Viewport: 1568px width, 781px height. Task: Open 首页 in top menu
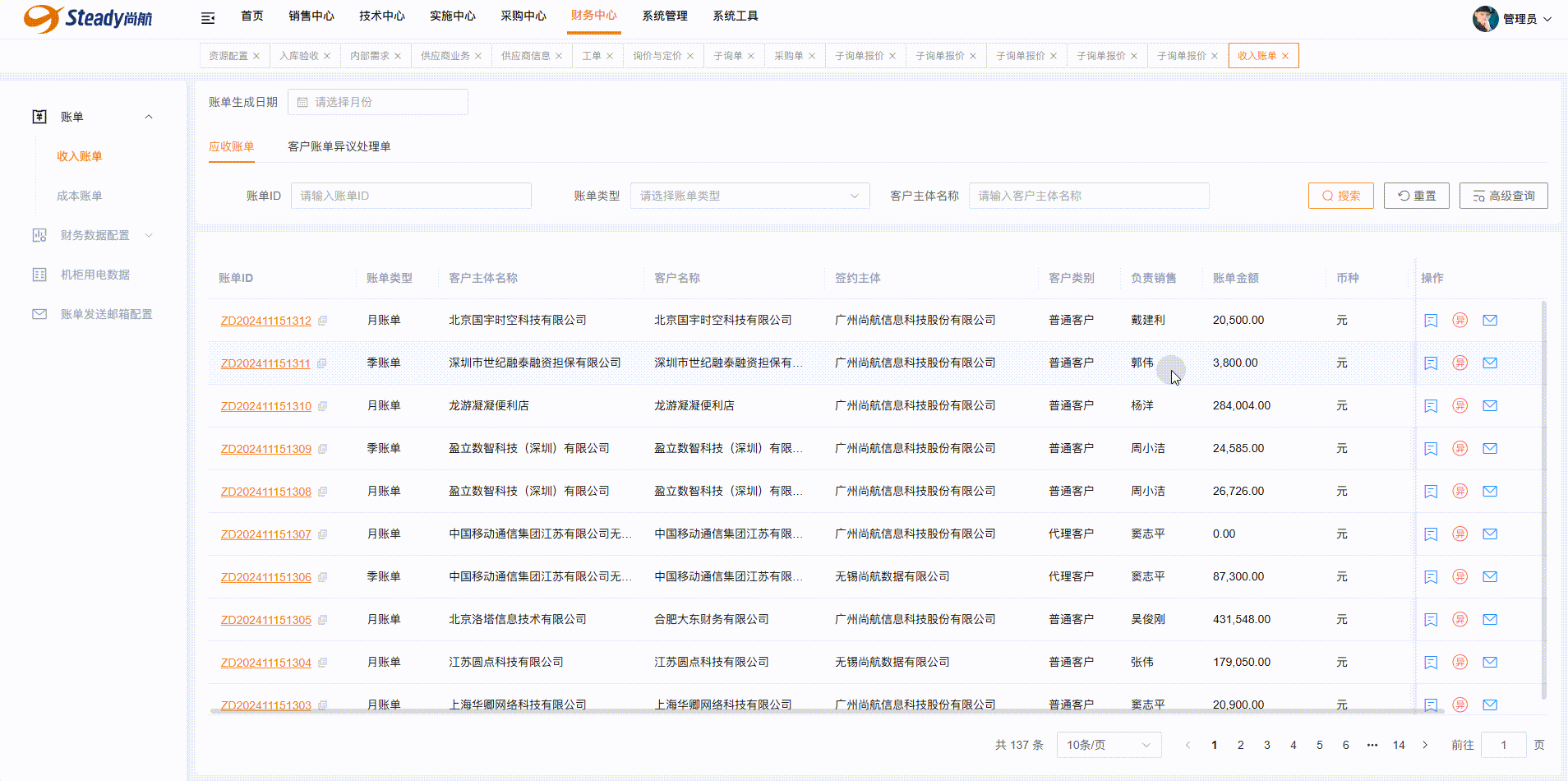(252, 16)
